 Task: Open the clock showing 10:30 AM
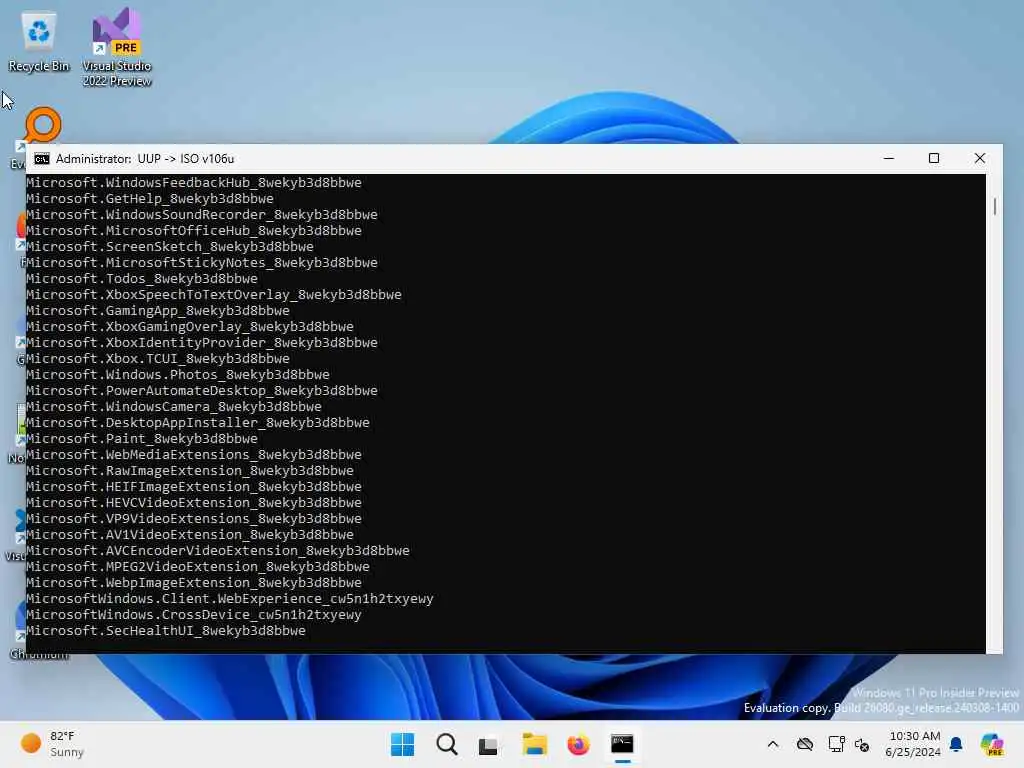click(914, 736)
